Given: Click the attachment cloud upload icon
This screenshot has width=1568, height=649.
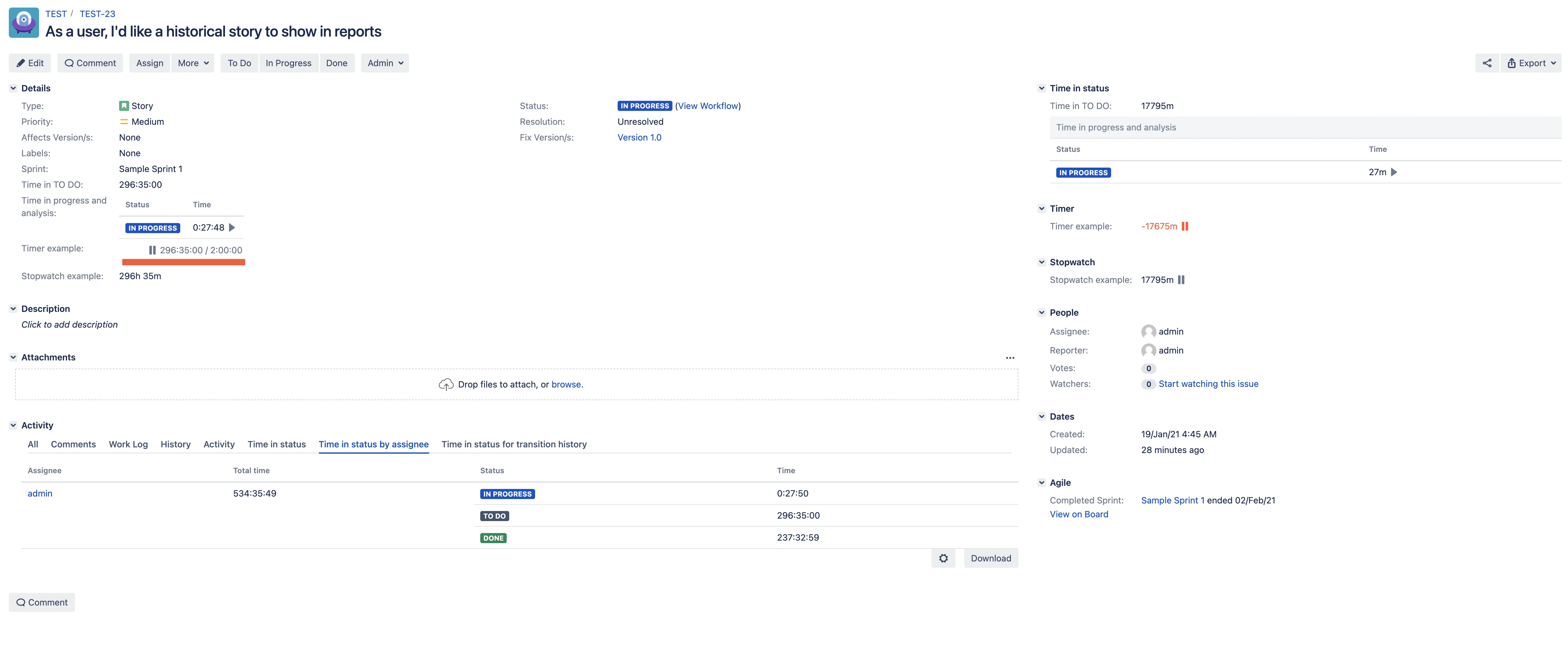Looking at the screenshot, I should [446, 385].
